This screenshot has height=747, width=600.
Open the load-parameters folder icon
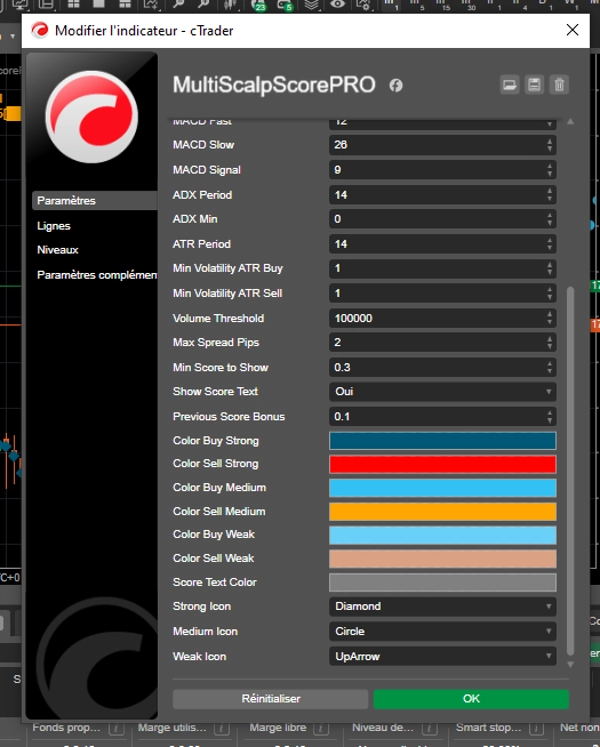pyautogui.click(x=509, y=85)
